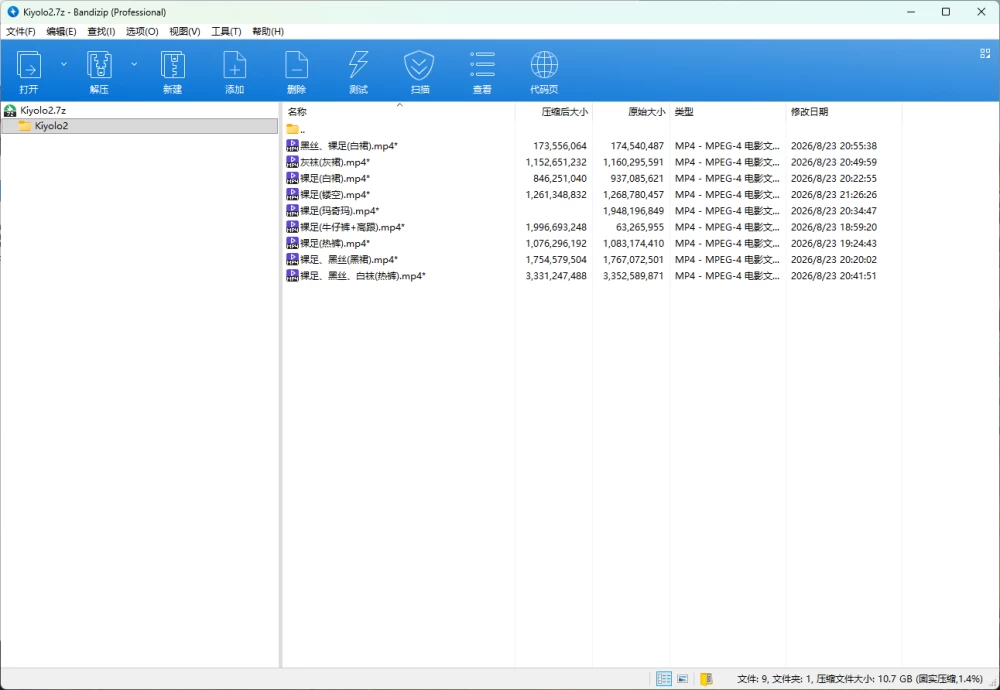Click video icon of 裸足(镂空).mp4
This screenshot has width=1000, height=690.
tap(292, 195)
